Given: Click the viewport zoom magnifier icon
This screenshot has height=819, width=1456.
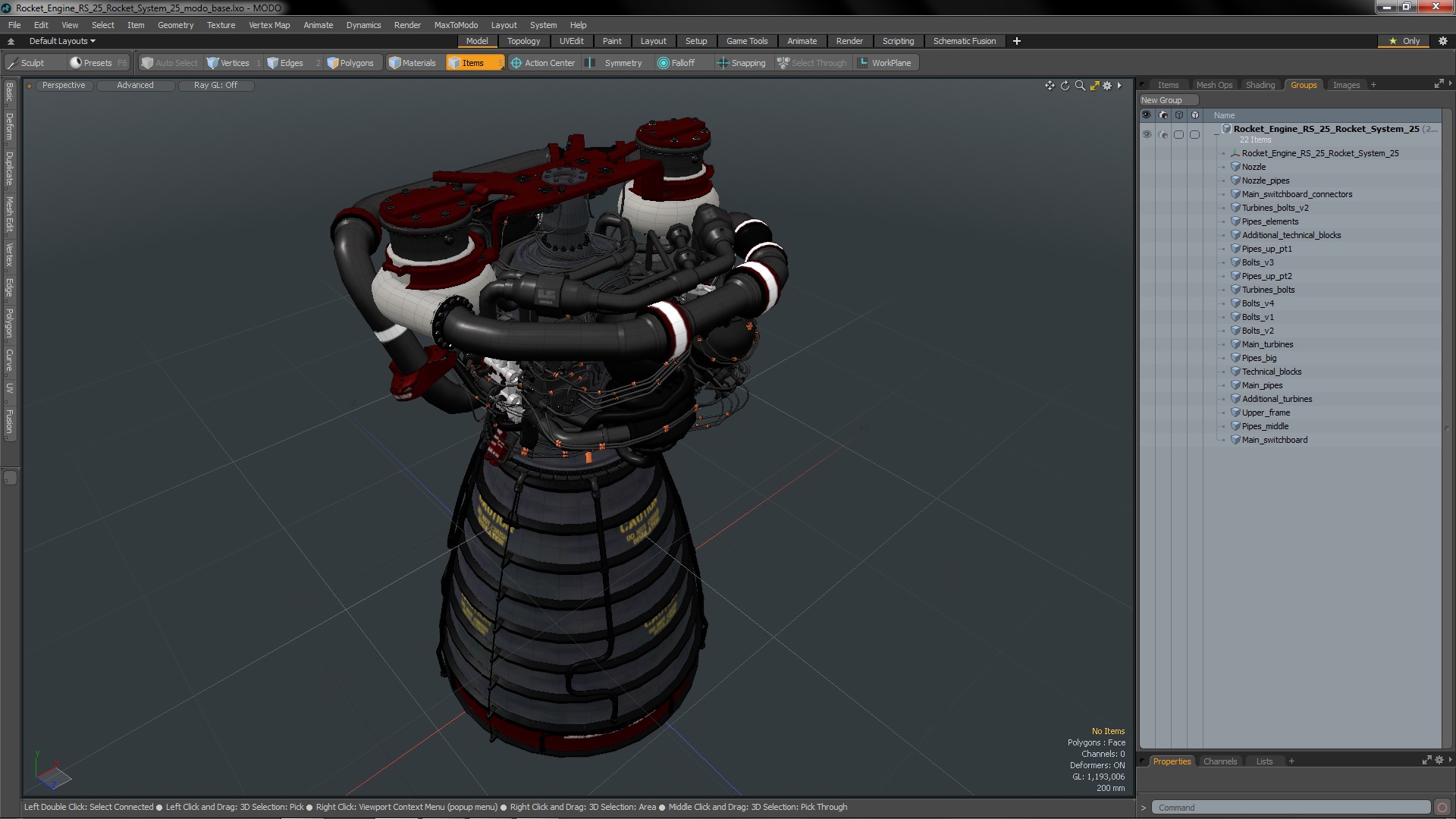Looking at the screenshot, I should click(1080, 86).
